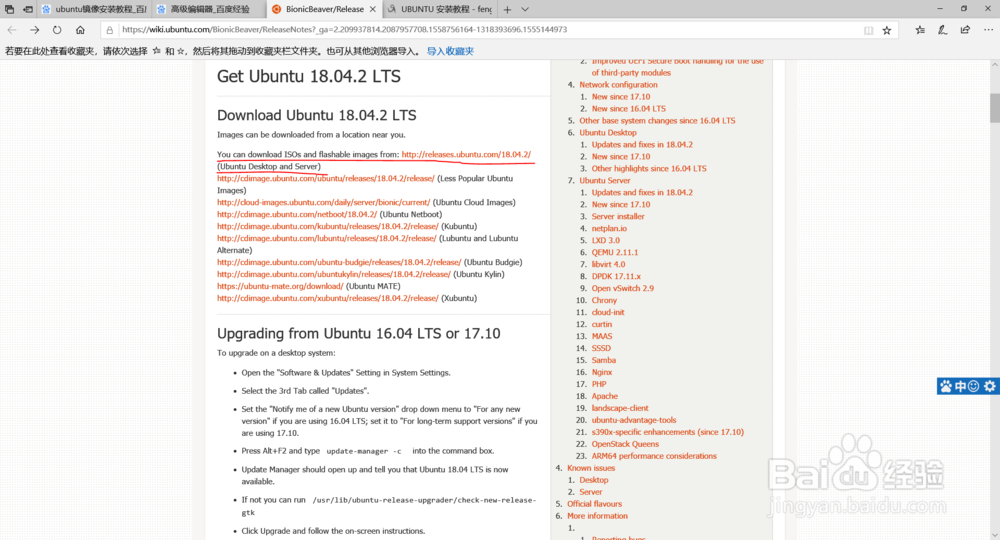Toggle IME Chinese mode 中 button
The image size is (1000, 540).
click(x=960, y=386)
